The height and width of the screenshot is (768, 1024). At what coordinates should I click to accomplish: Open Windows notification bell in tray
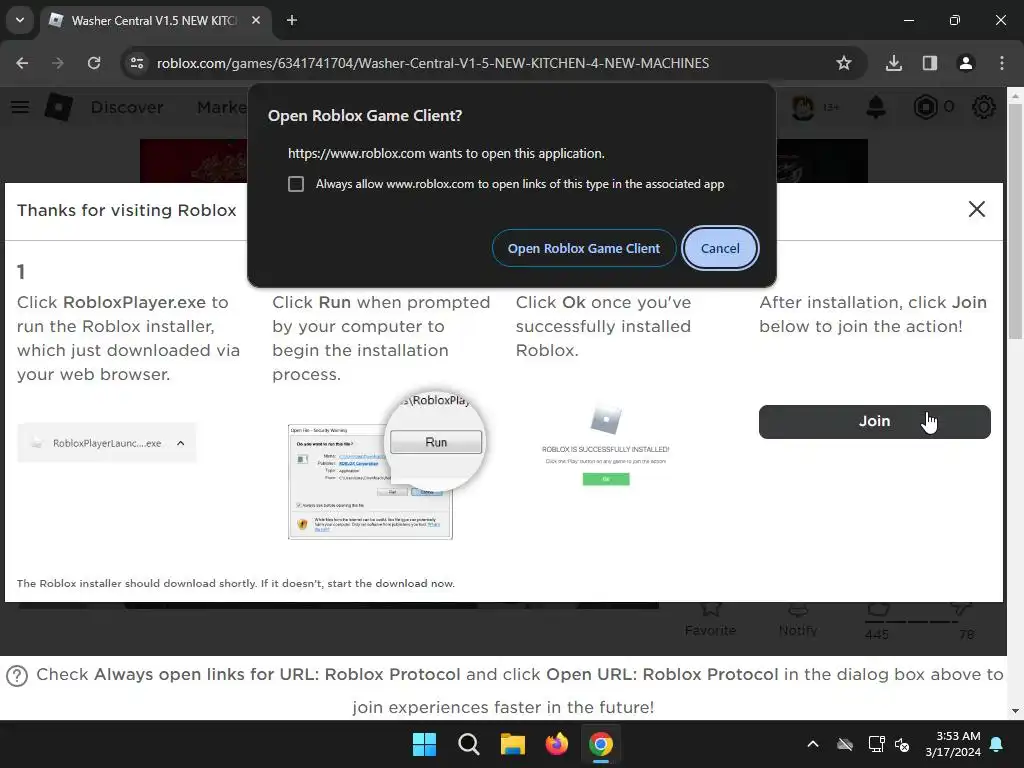(x=997, y=744)
